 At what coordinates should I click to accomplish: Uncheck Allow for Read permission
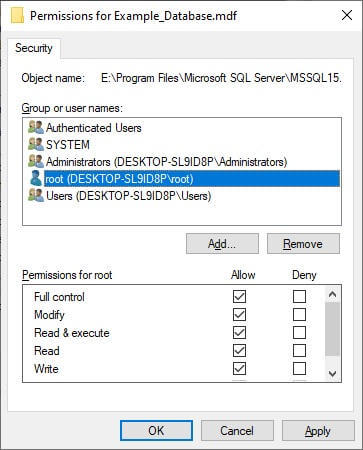239,350
